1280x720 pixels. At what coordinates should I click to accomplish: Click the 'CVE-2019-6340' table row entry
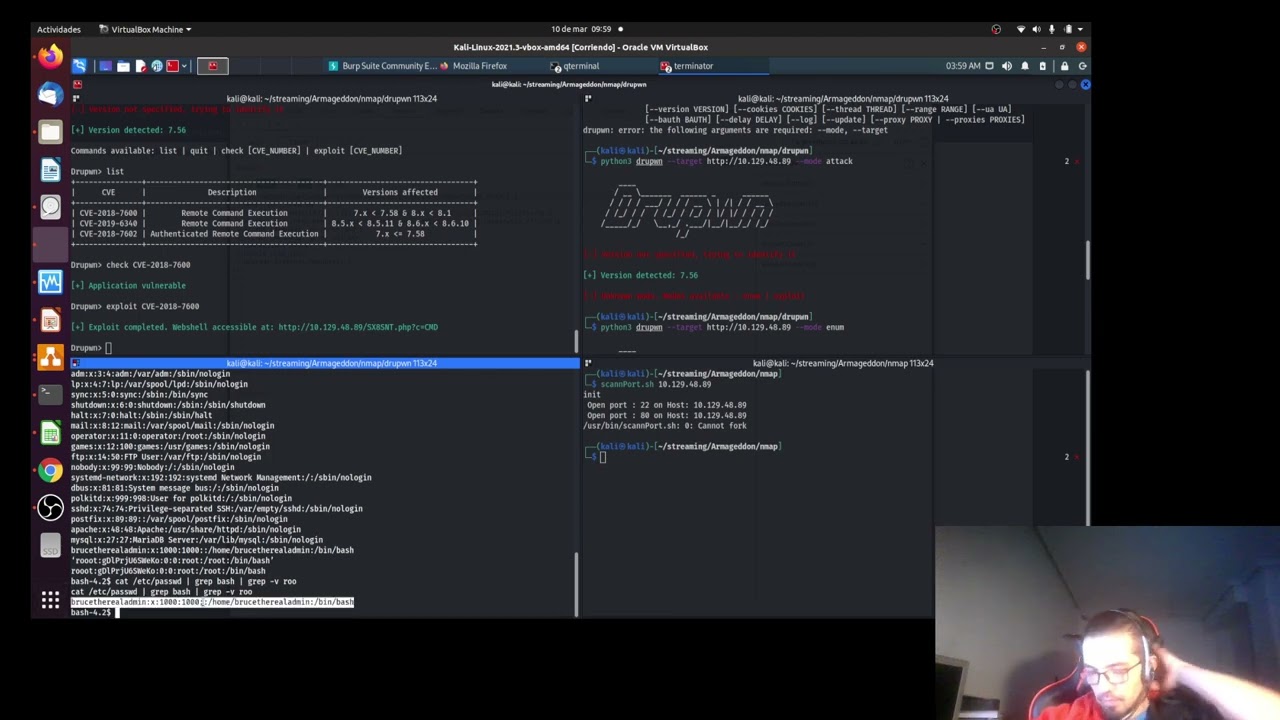click(x=273, y=223)
